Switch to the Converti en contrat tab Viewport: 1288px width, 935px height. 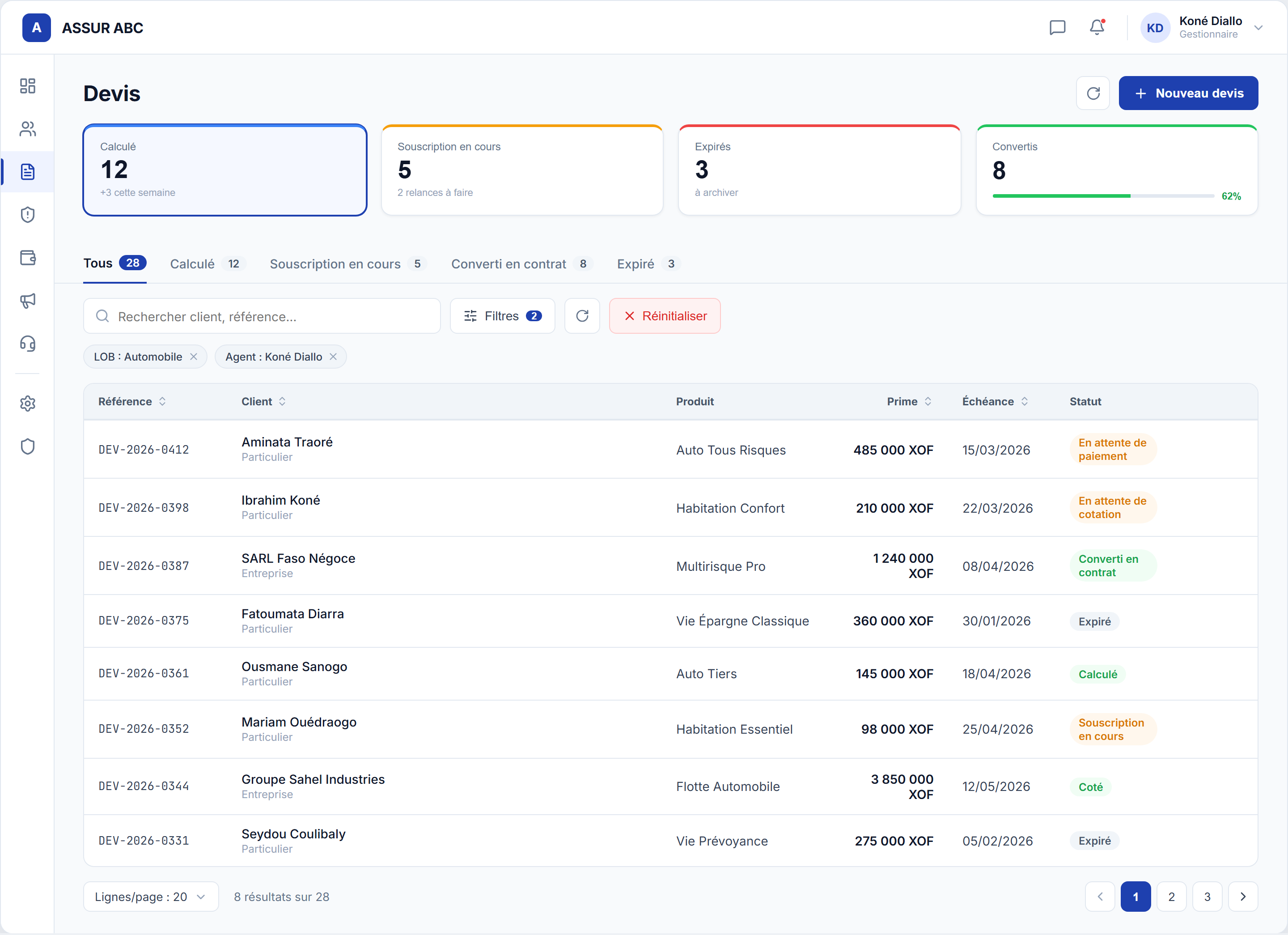pyautogui.click(x=522, y=263)
